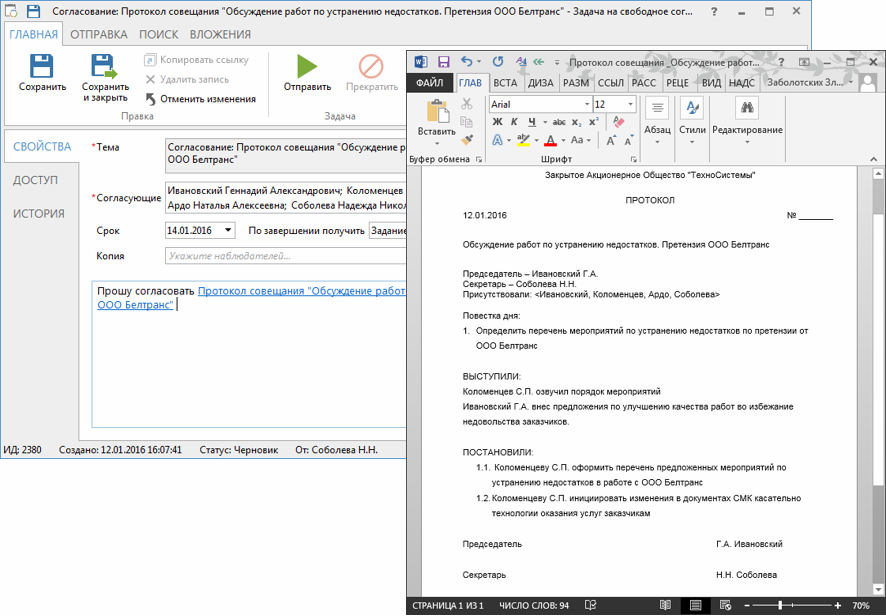Open Редактирование binoculars icon in Word

tap(747, 108)
